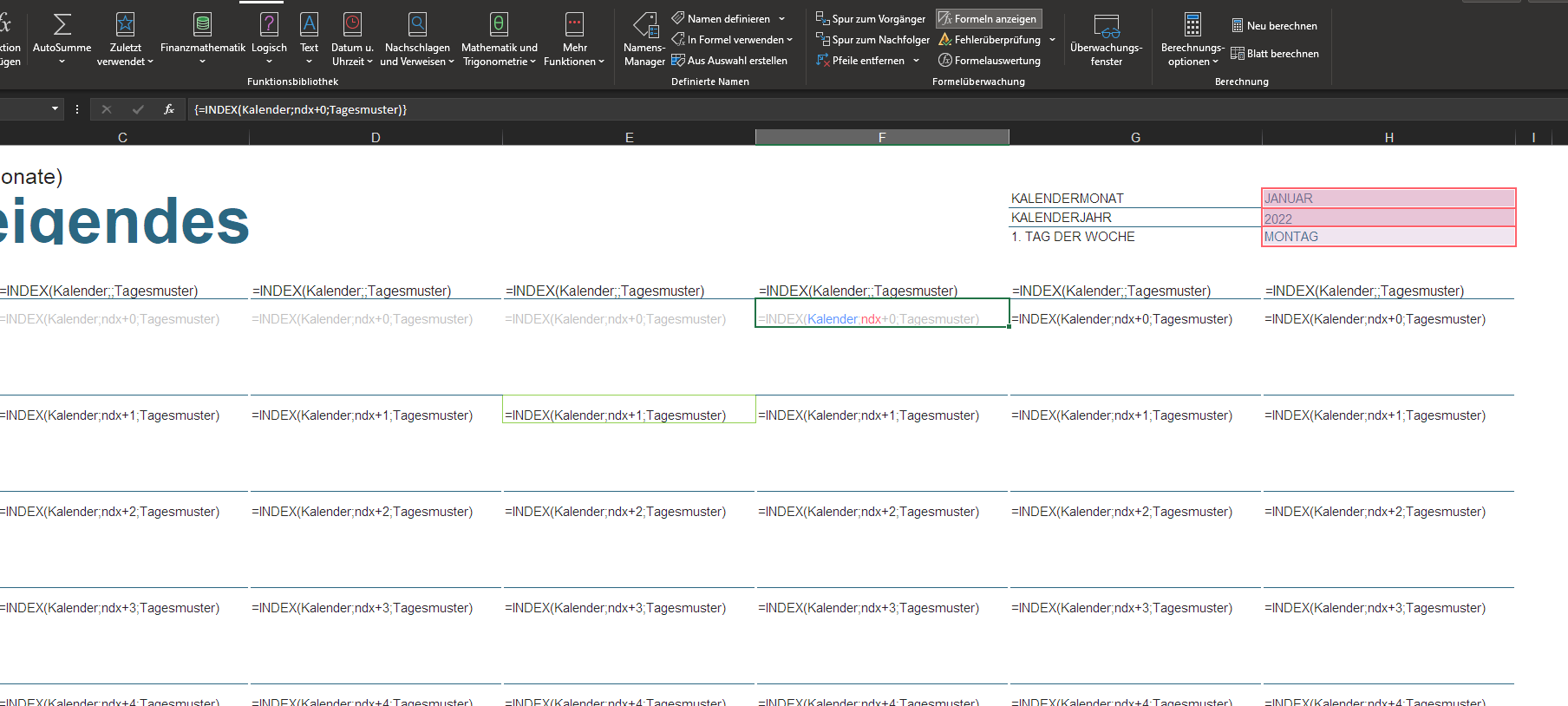Viewport: 1568px width, 706px height.
Task: Click Aus Auswahl erstellen
Action: coord(729,61)
